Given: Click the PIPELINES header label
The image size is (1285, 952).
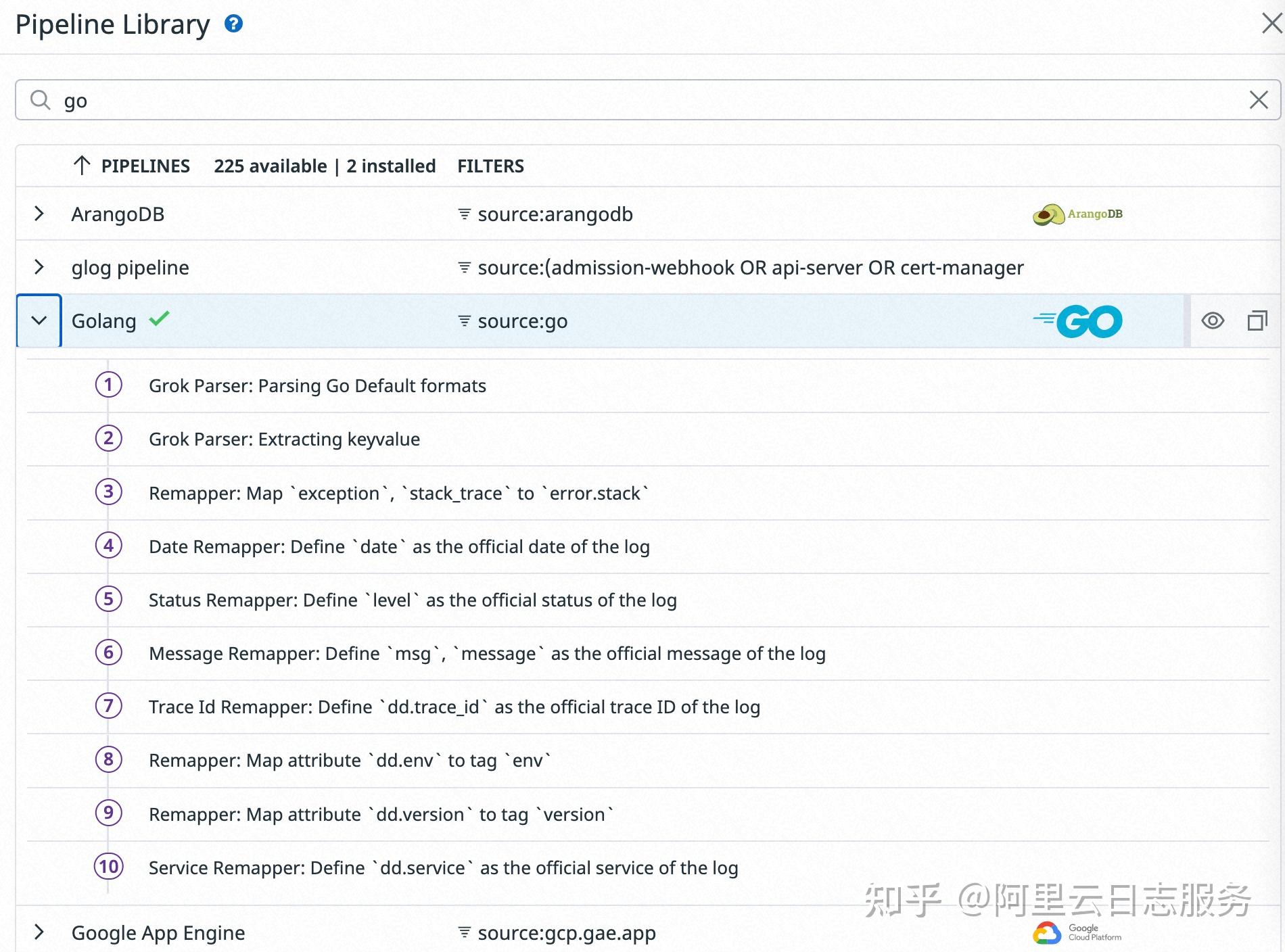Looking at the screenshot, I should 145,166.
